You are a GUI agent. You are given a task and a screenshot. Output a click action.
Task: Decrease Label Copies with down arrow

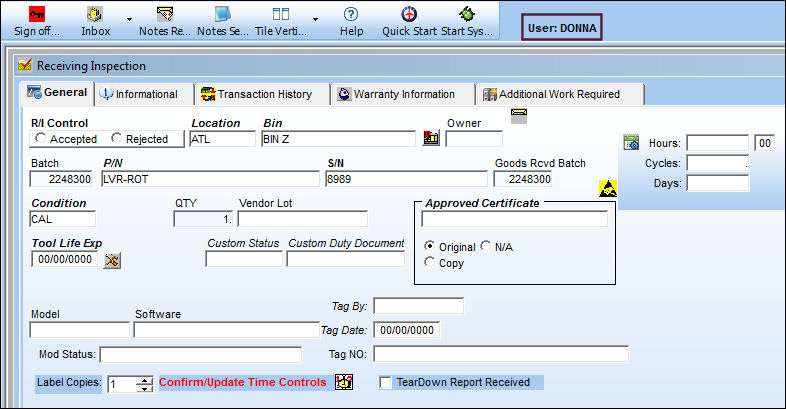145,388
